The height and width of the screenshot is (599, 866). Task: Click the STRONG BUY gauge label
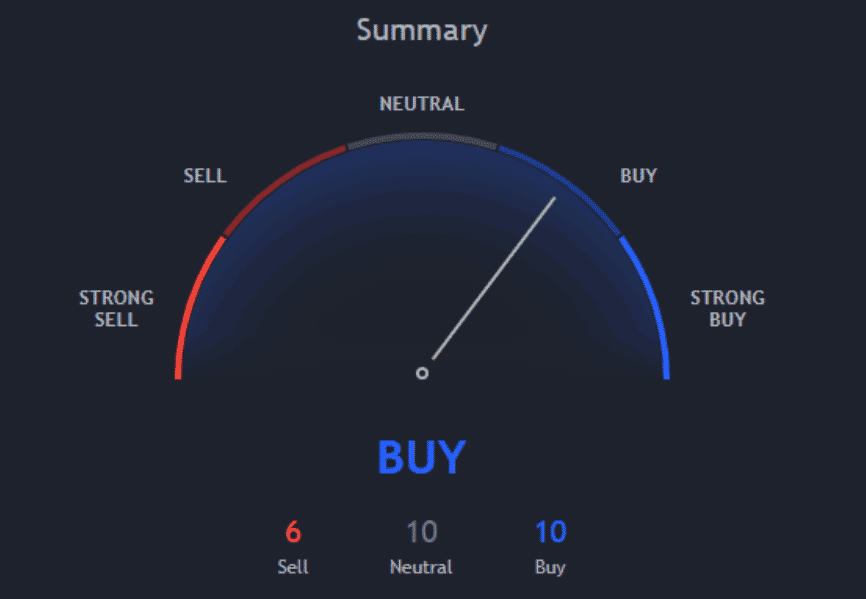pyautogui.click(x=727, y=309)
